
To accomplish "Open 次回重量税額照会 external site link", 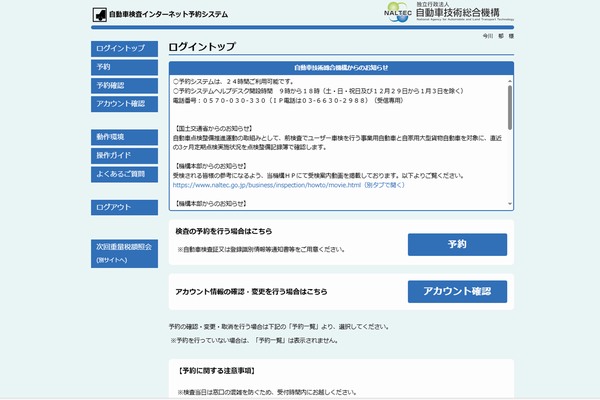I will coord(124,253).
